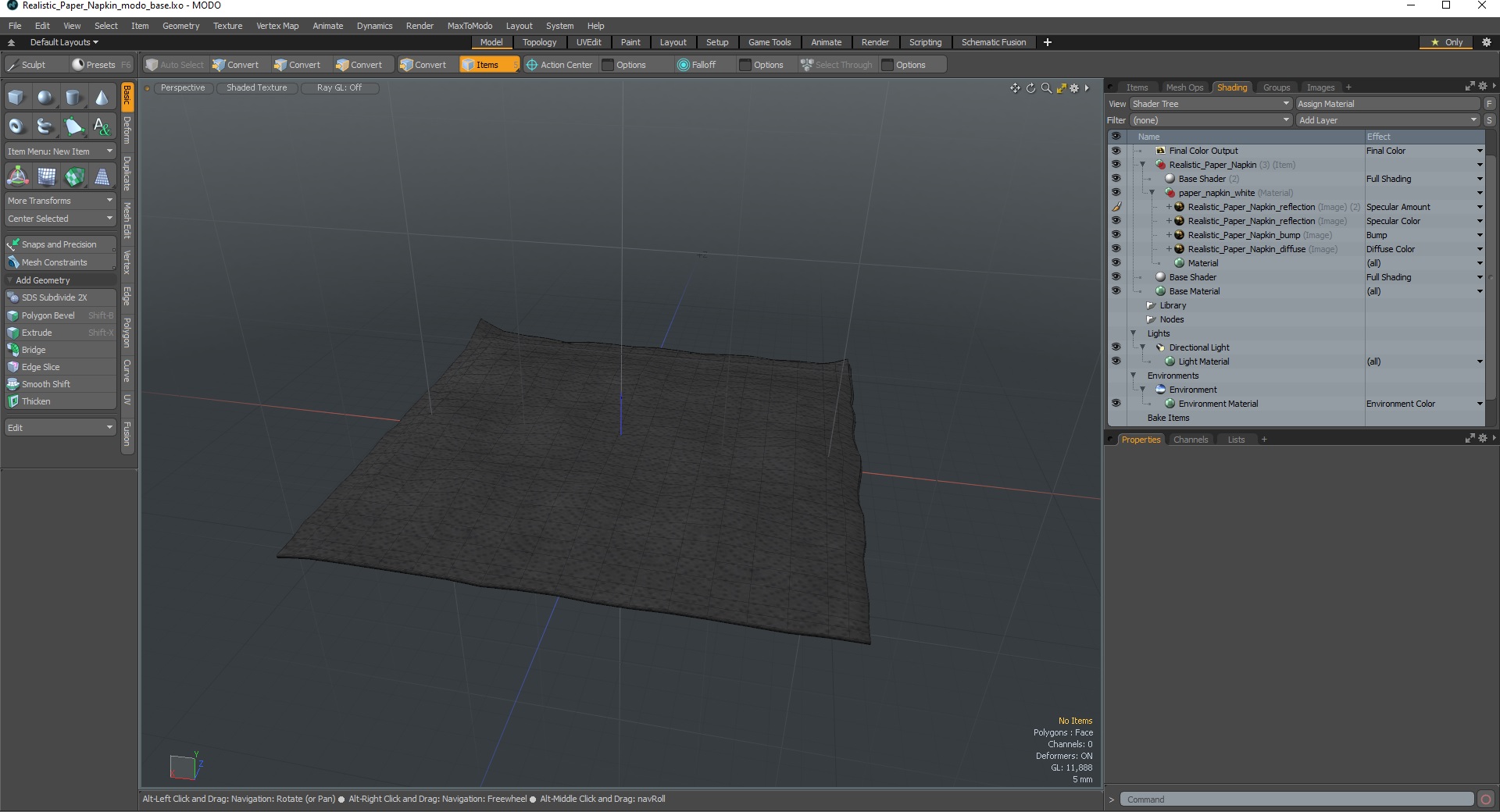Toggle visibility of Directional Light
The width and height of the screenshot is (1500, 812).
[1116, 347]
